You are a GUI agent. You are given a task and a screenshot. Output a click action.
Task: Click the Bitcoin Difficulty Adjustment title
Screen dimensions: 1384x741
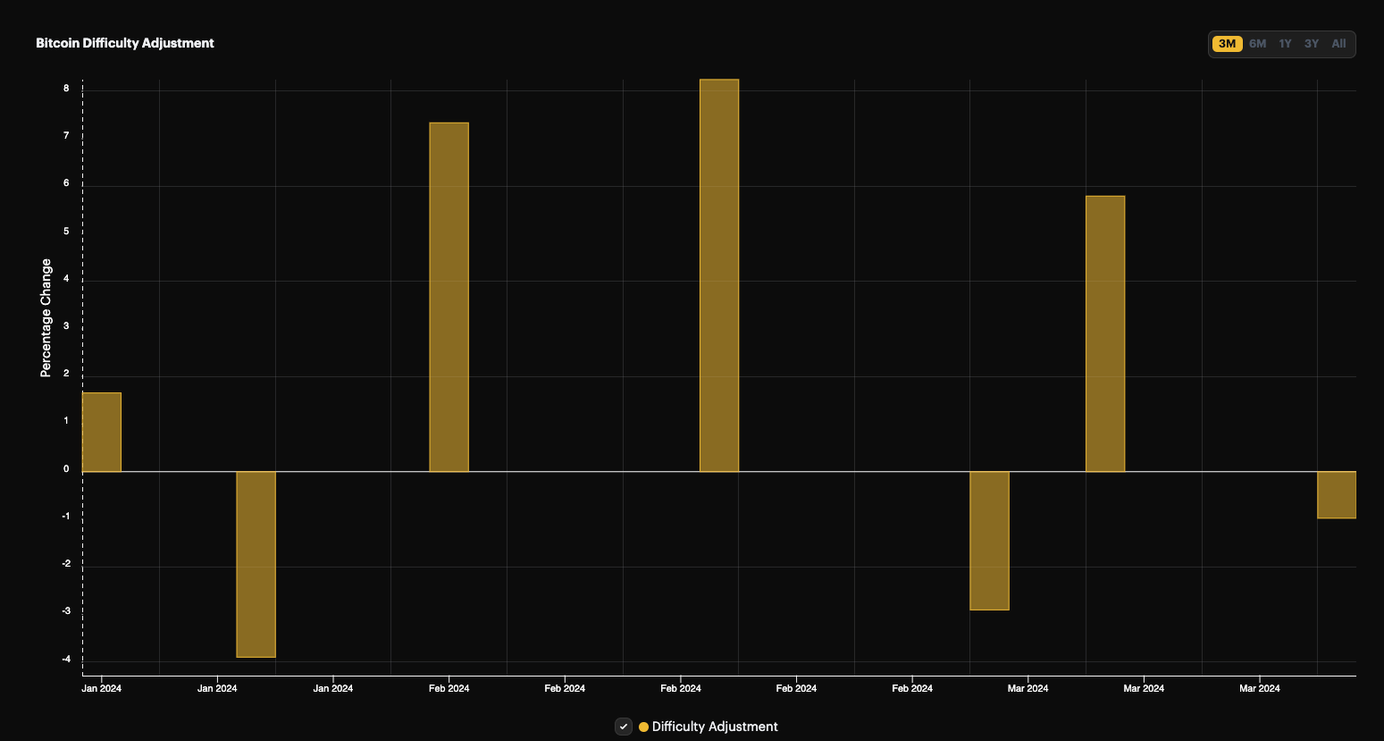click(124, 42)
